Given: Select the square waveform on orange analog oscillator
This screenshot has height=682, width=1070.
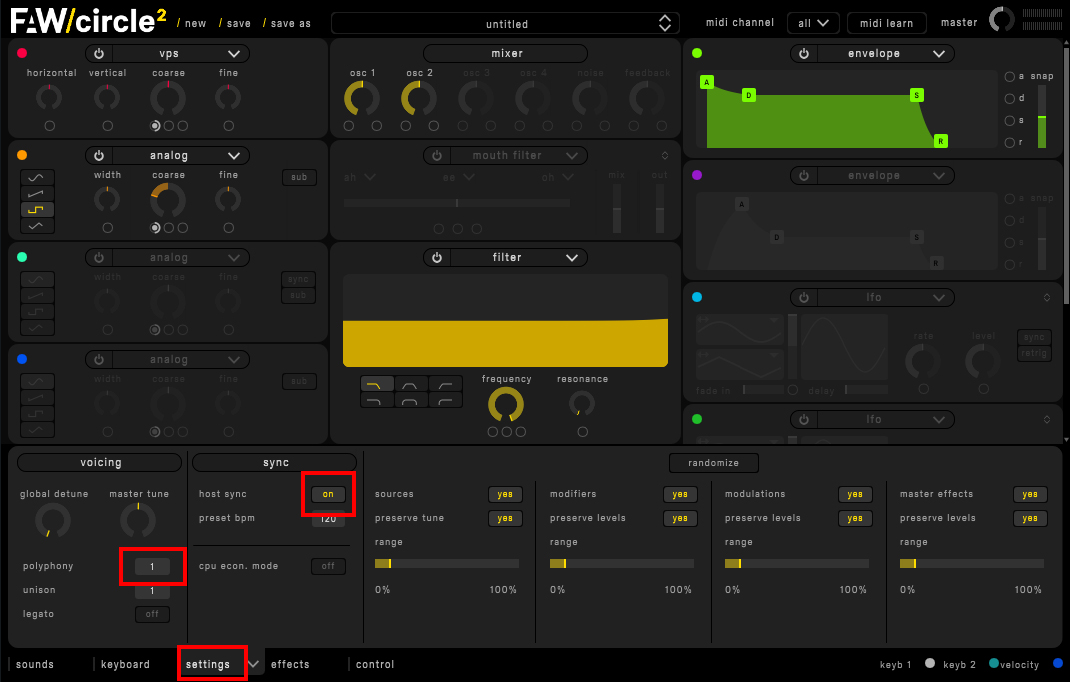Looking at the screenshot, I should point(37,210).
